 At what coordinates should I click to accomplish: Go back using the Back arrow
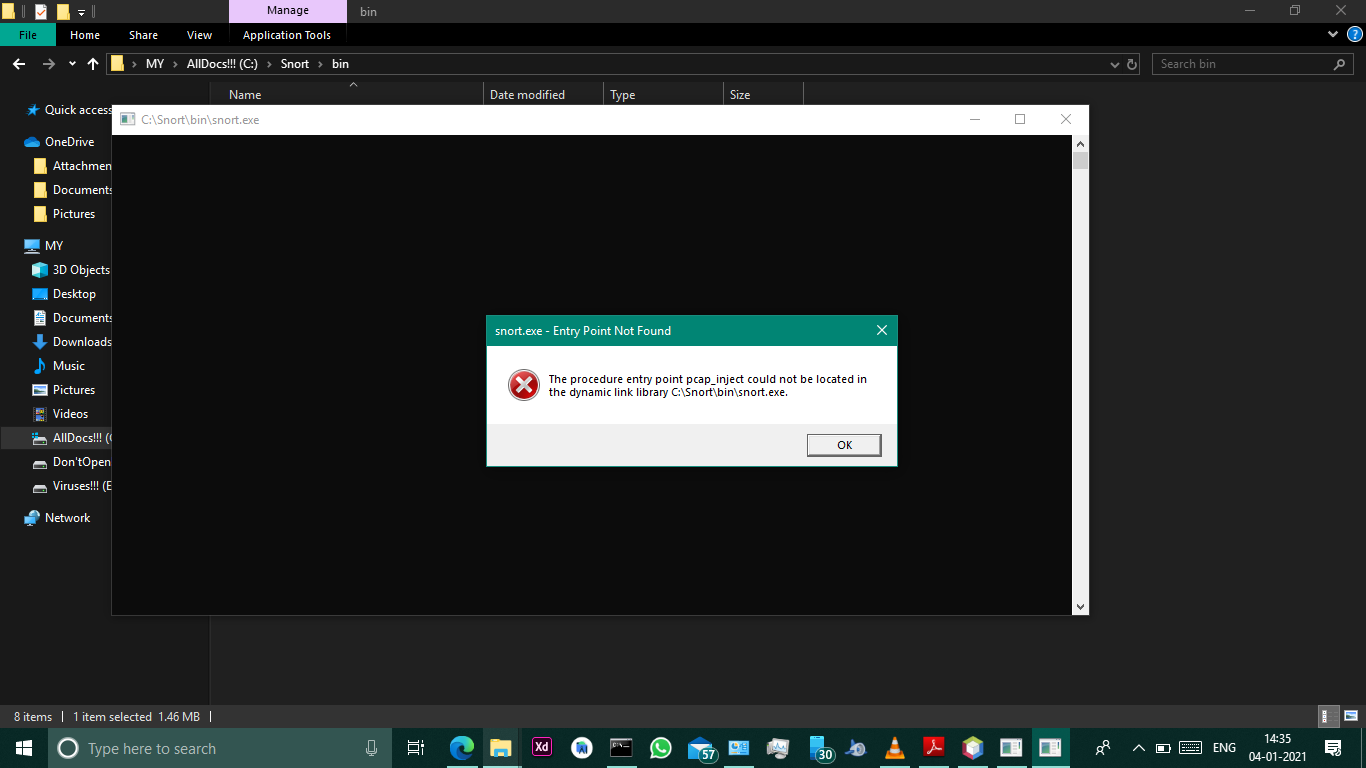coord(18,64)
